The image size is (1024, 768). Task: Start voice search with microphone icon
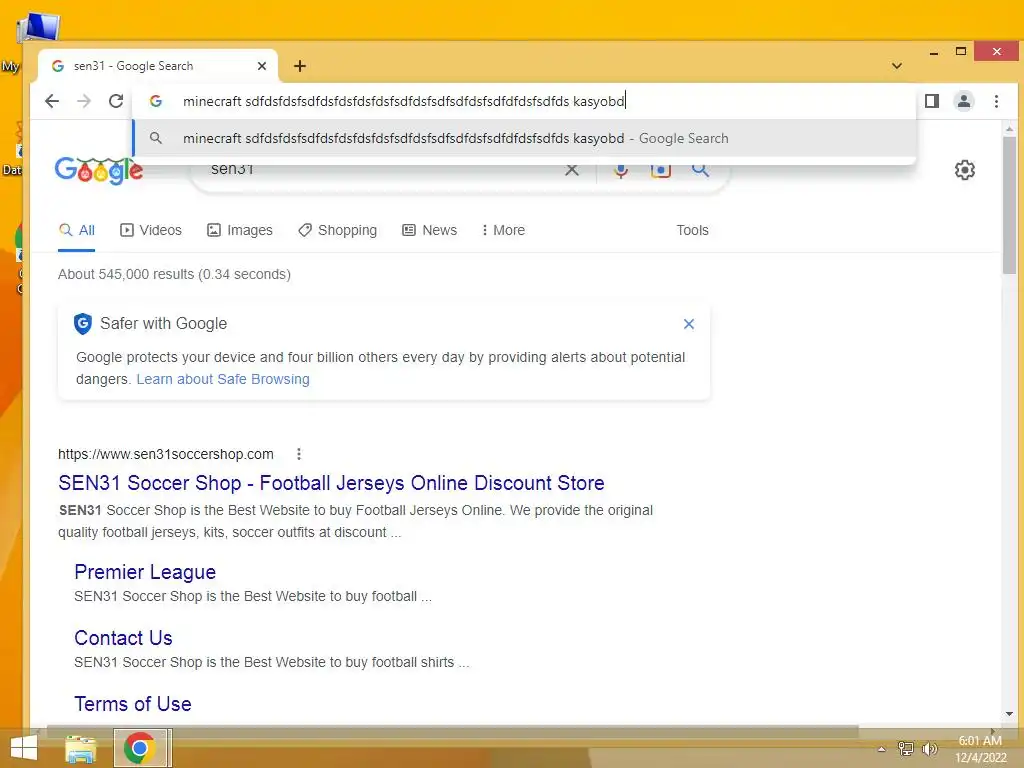(621, 170)
